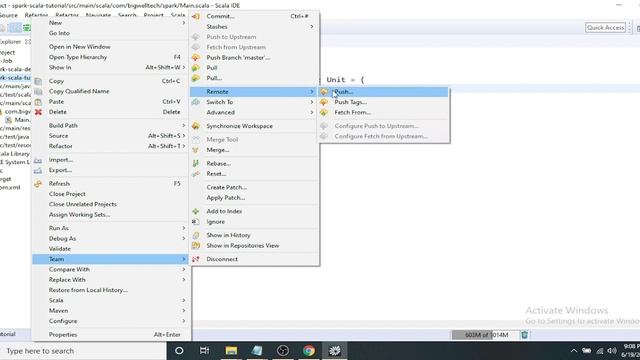Click the Scala IDE taskbar icon
This screenshot has height=360, width=640.
tap(335, 351)
